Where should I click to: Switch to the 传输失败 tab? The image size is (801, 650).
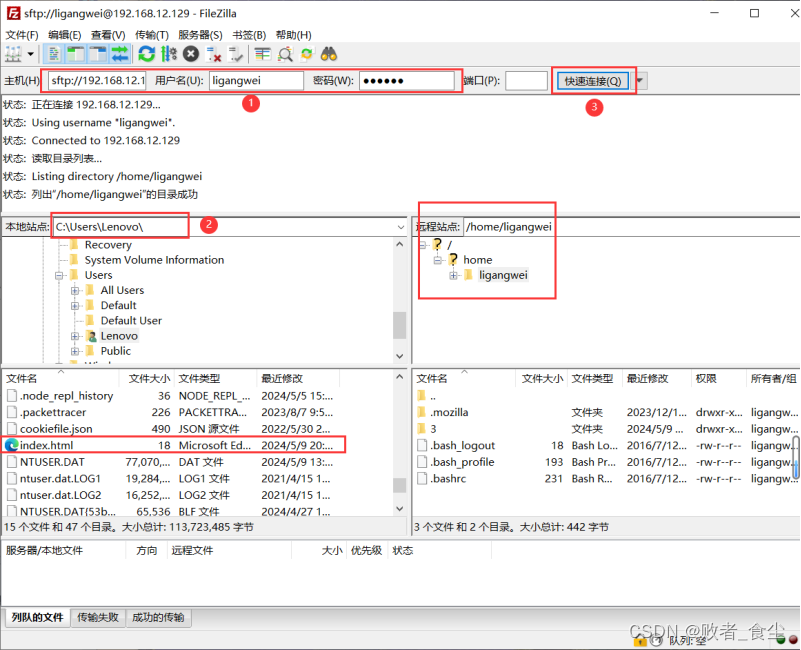coord(98,617)
